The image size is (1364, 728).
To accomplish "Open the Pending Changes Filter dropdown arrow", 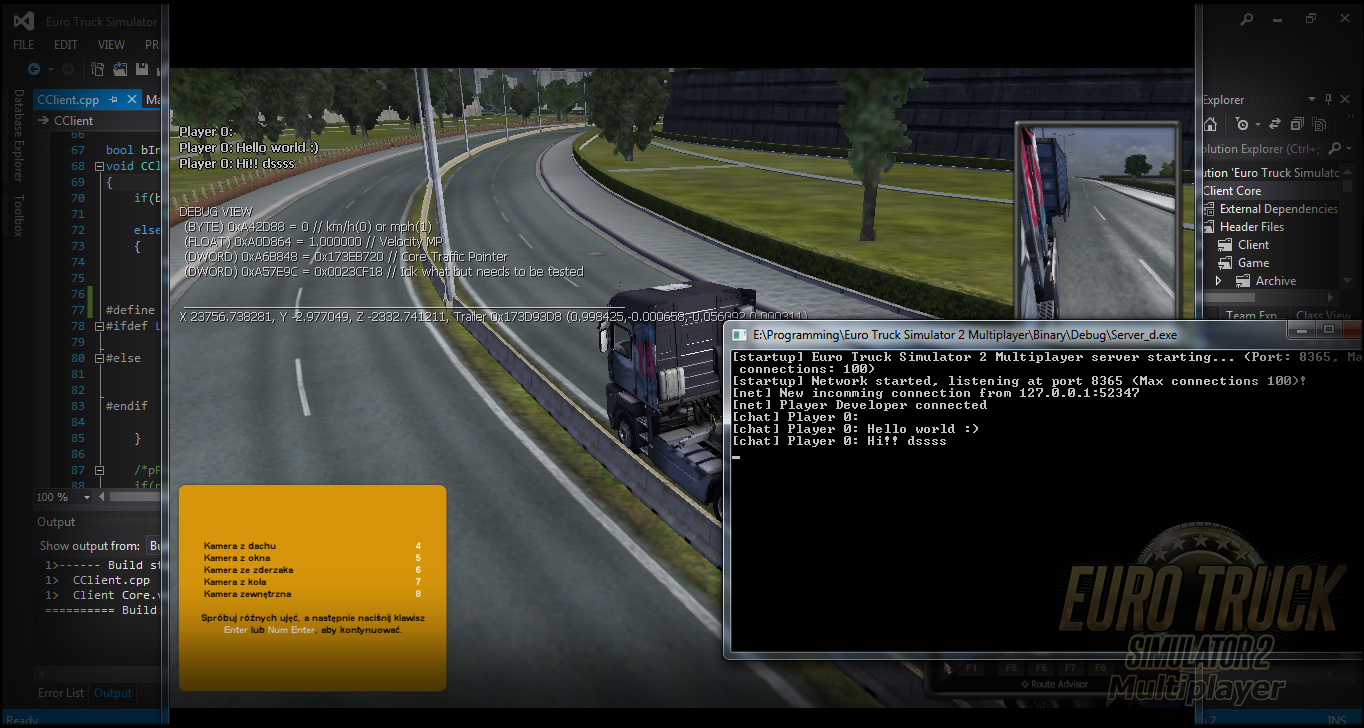I will click(x=1256, y=124).
